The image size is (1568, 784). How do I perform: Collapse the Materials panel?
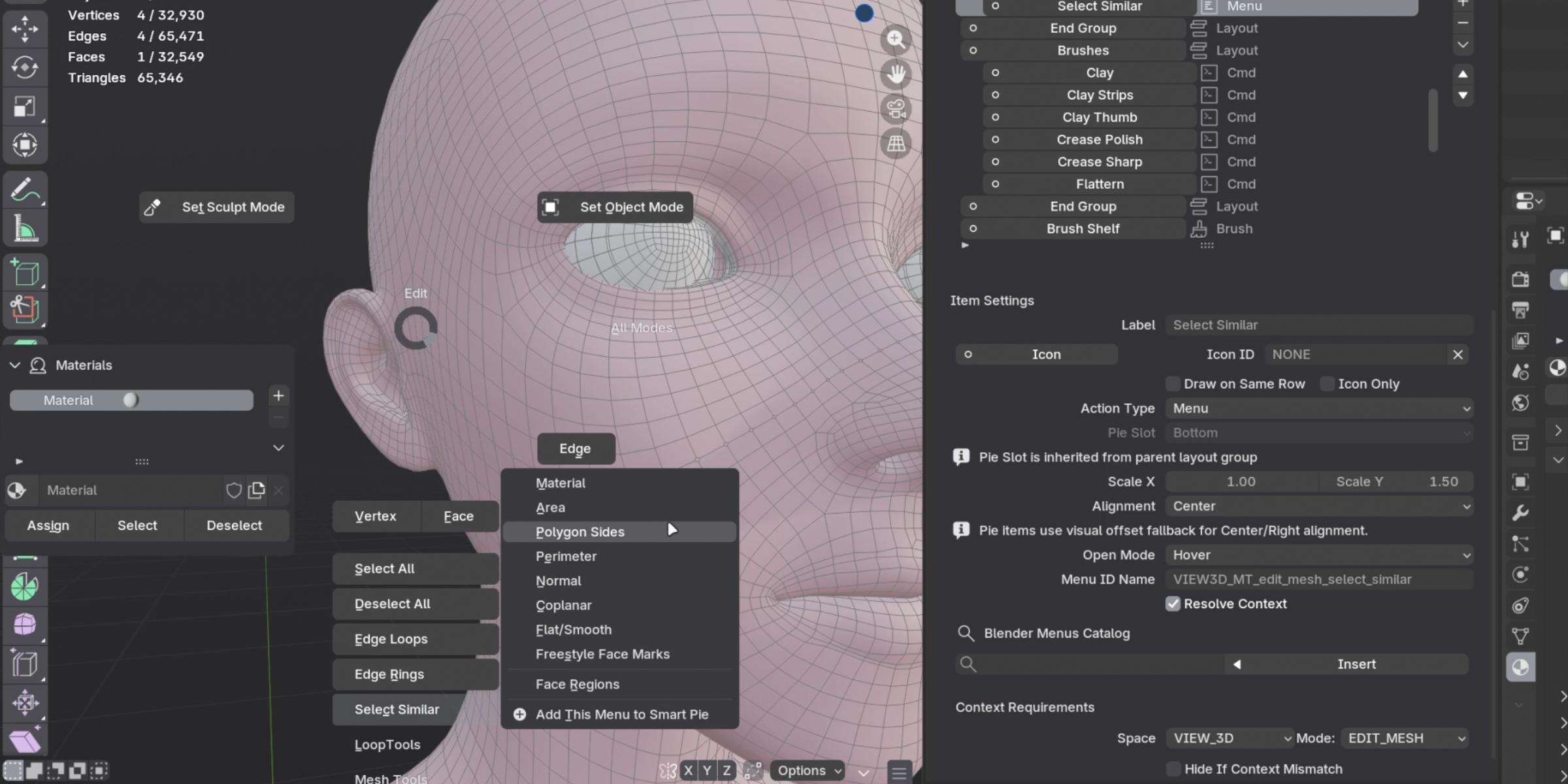coord(14,365)
